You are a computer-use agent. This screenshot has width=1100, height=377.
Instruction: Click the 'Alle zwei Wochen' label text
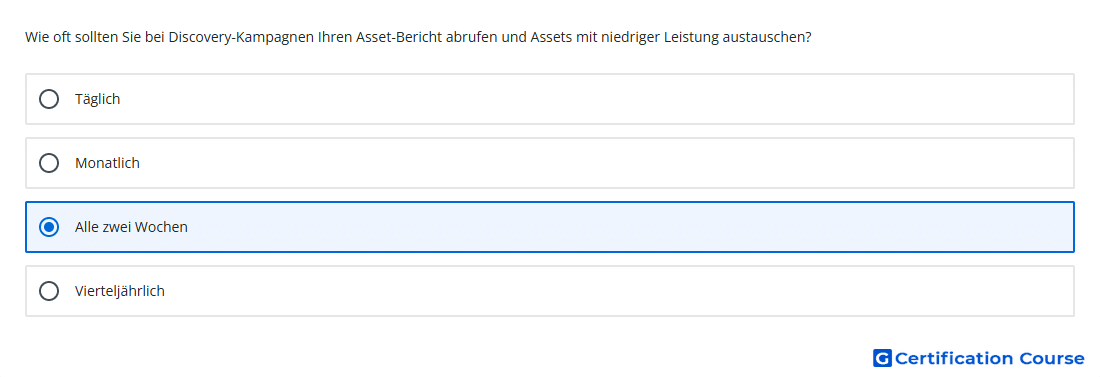(x=131, y=227)
